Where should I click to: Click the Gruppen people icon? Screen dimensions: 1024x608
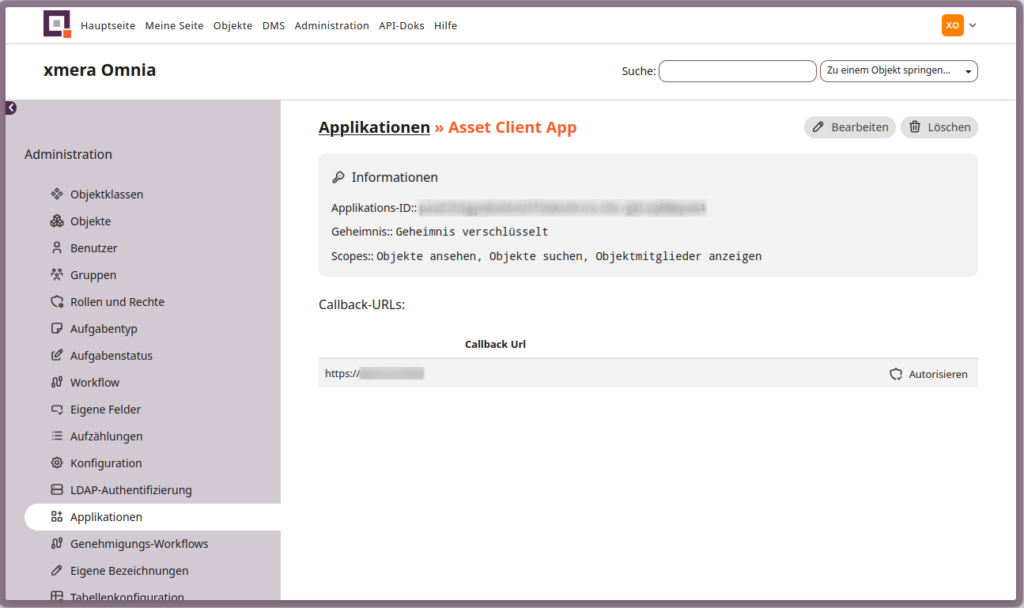pos(57,274)
